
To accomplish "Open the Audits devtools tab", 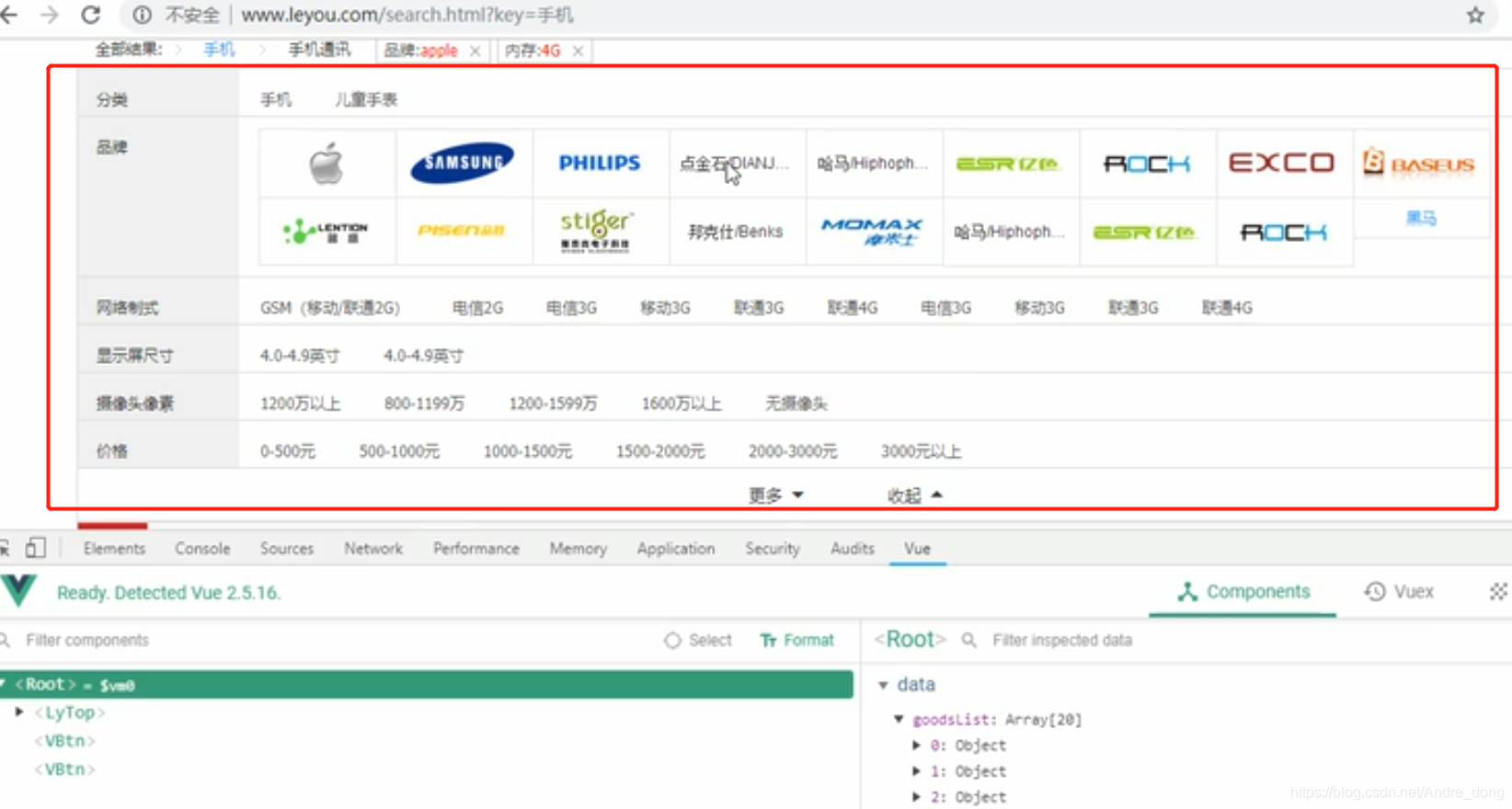I will (x=853, y=548).
